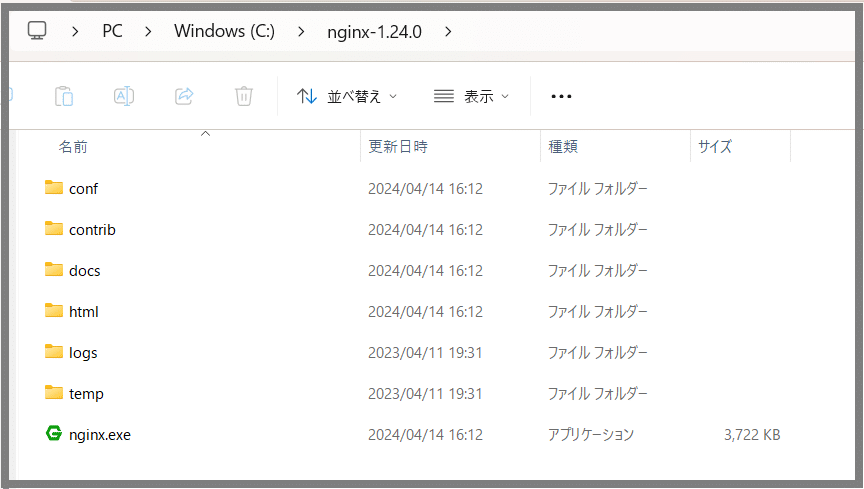The width and height of the screenshot is (864, 489).
Task: Select the html folder icon
Action: tap(53, 310)
